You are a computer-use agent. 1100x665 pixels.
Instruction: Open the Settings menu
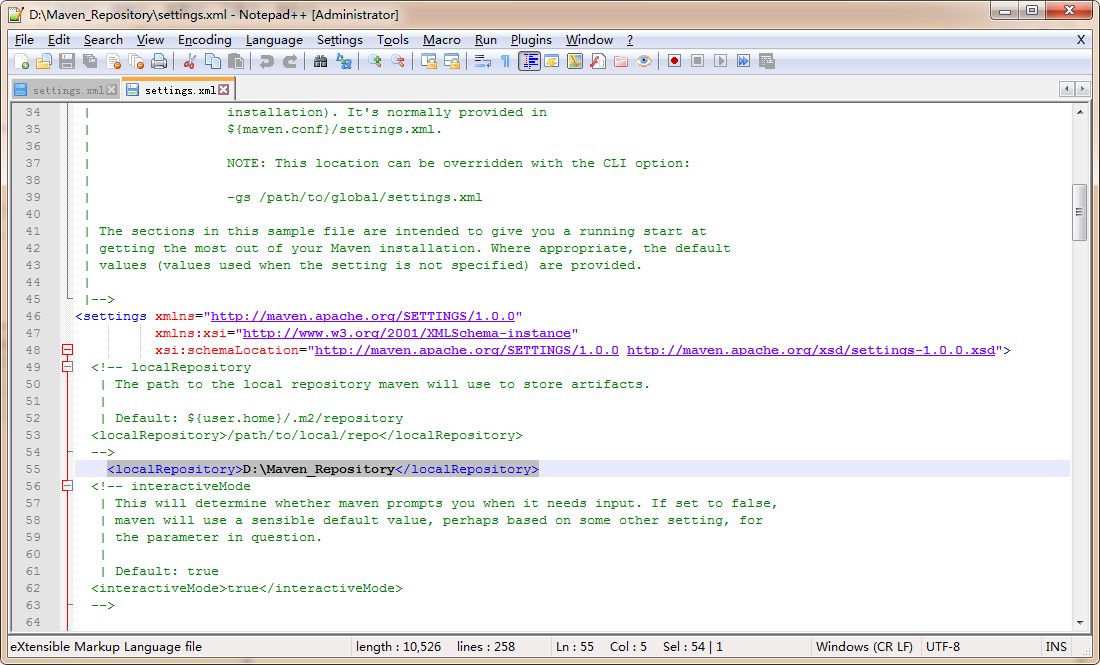coord(340,40)
